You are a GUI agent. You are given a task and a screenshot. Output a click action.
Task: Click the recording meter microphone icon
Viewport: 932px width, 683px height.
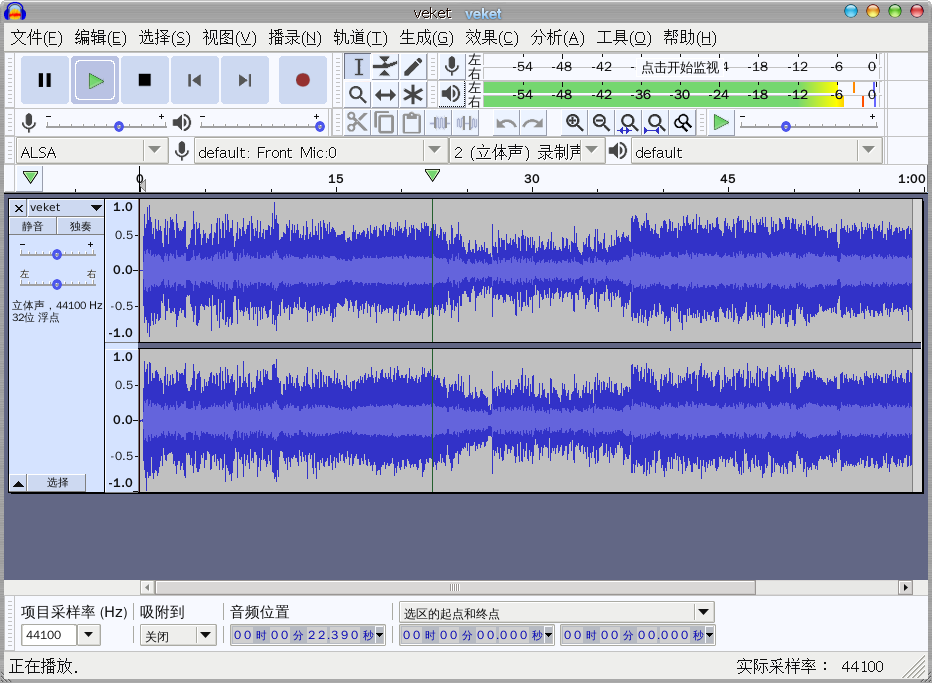click(452, 67)
